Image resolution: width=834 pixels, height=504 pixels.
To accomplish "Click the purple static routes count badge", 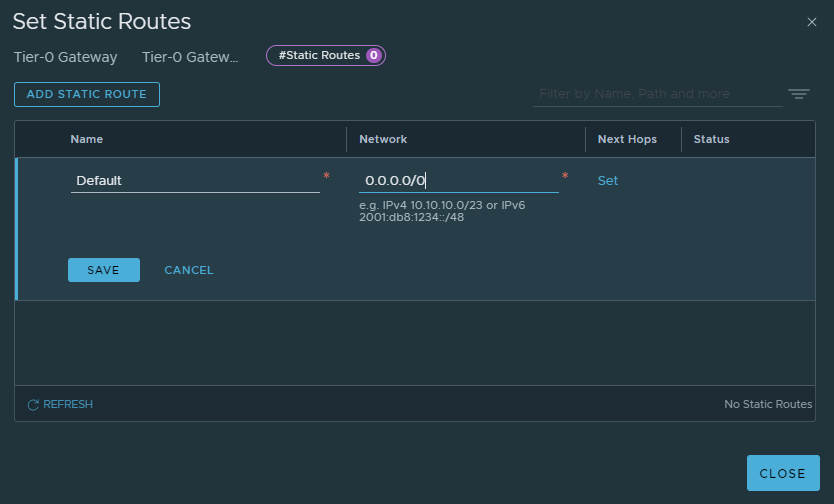I will 374,56.
